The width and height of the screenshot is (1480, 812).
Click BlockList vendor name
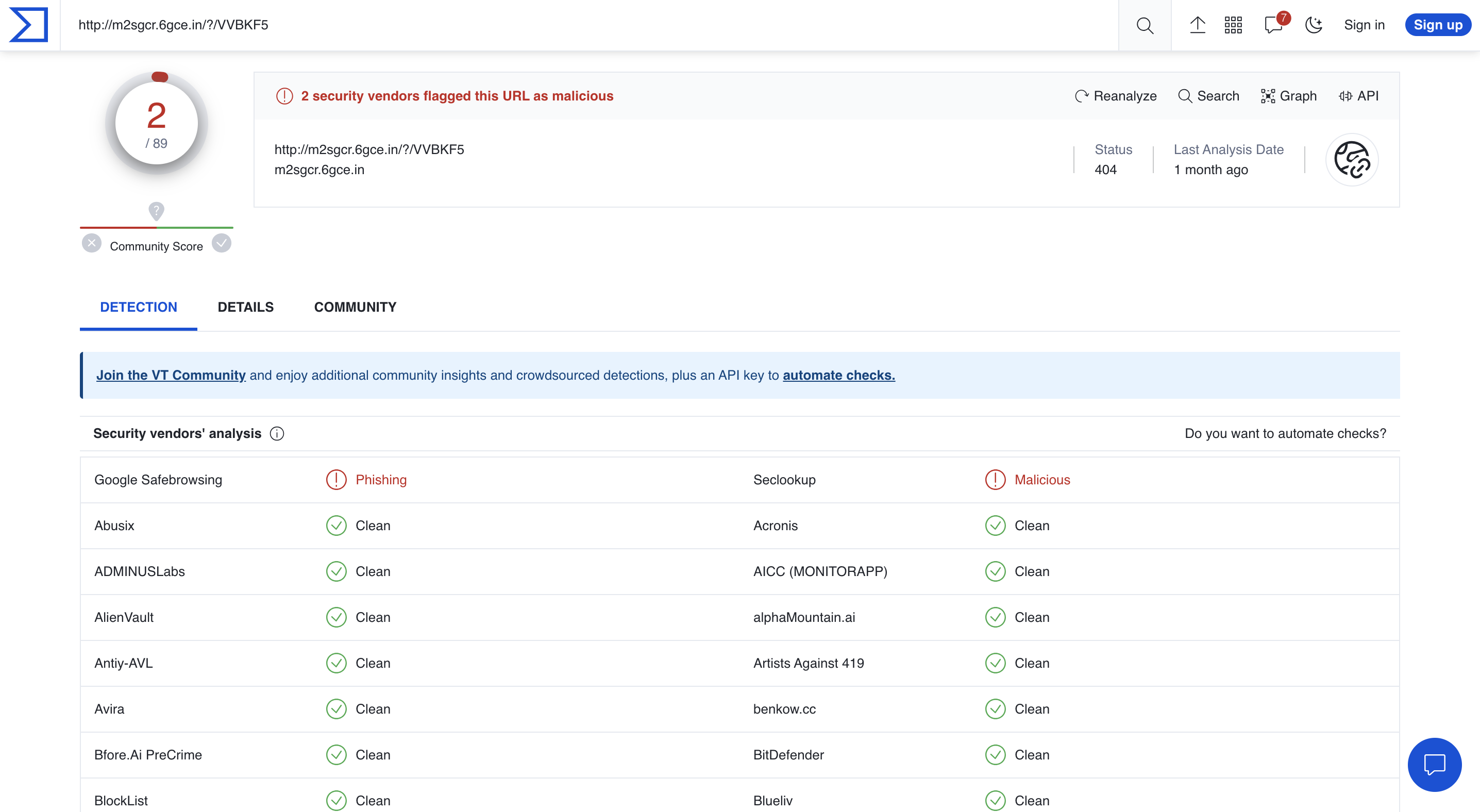point(121,801)
